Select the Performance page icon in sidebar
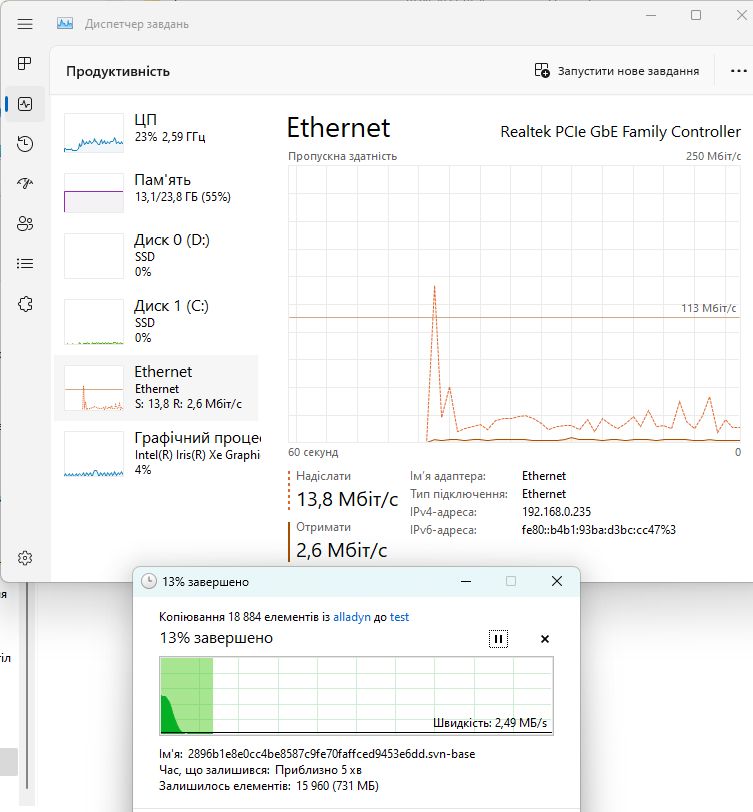The width and height of the screenshot is (753, 812). [25, 104]
